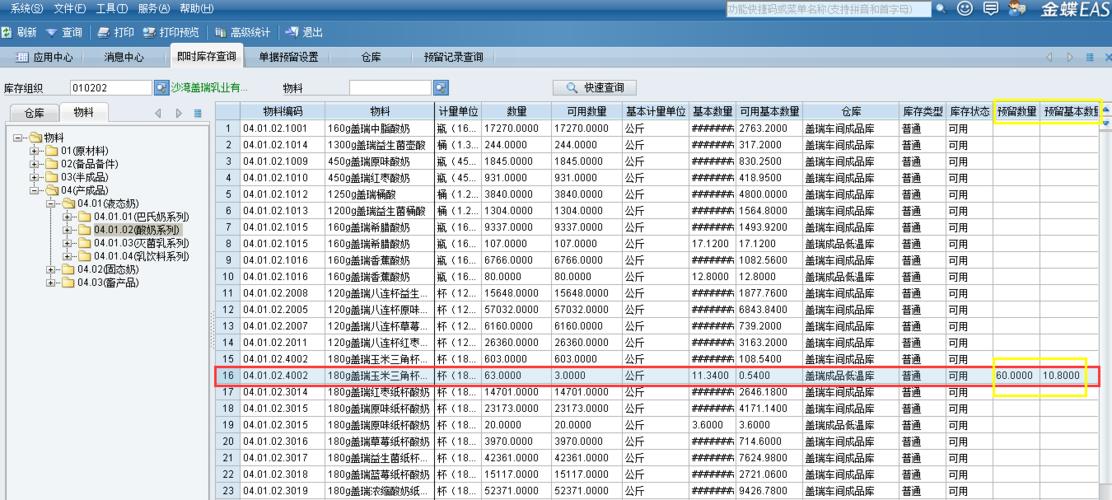This screenshot has width=1112, height=500.
Task: Collapse the 04(产成品) tree node
Action: pos(34,191)
